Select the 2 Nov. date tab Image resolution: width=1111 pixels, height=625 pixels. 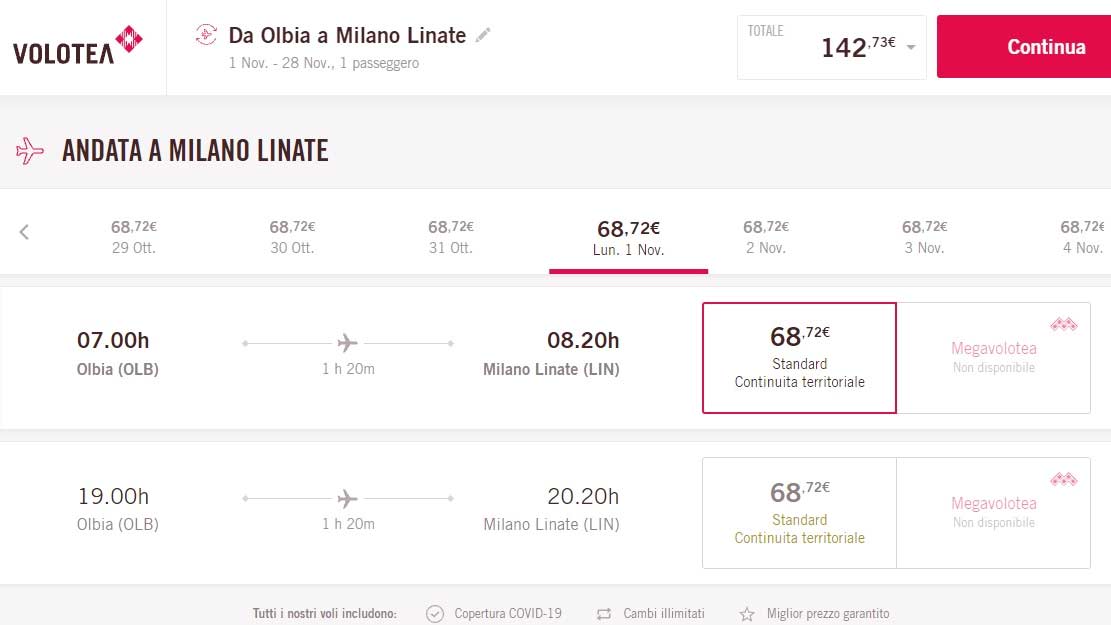(x=765, y=237)
